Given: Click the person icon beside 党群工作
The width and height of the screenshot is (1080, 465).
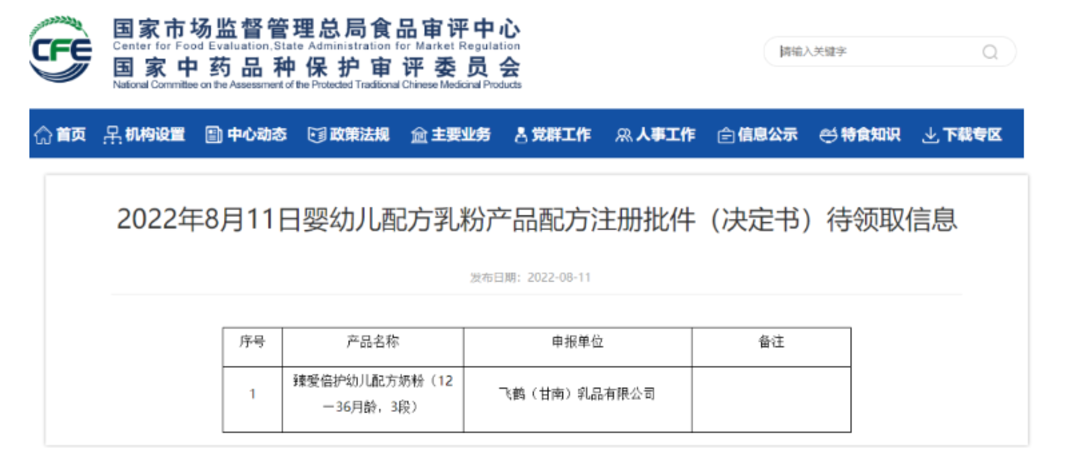Looking at the screenshot, I should [521, 135].
